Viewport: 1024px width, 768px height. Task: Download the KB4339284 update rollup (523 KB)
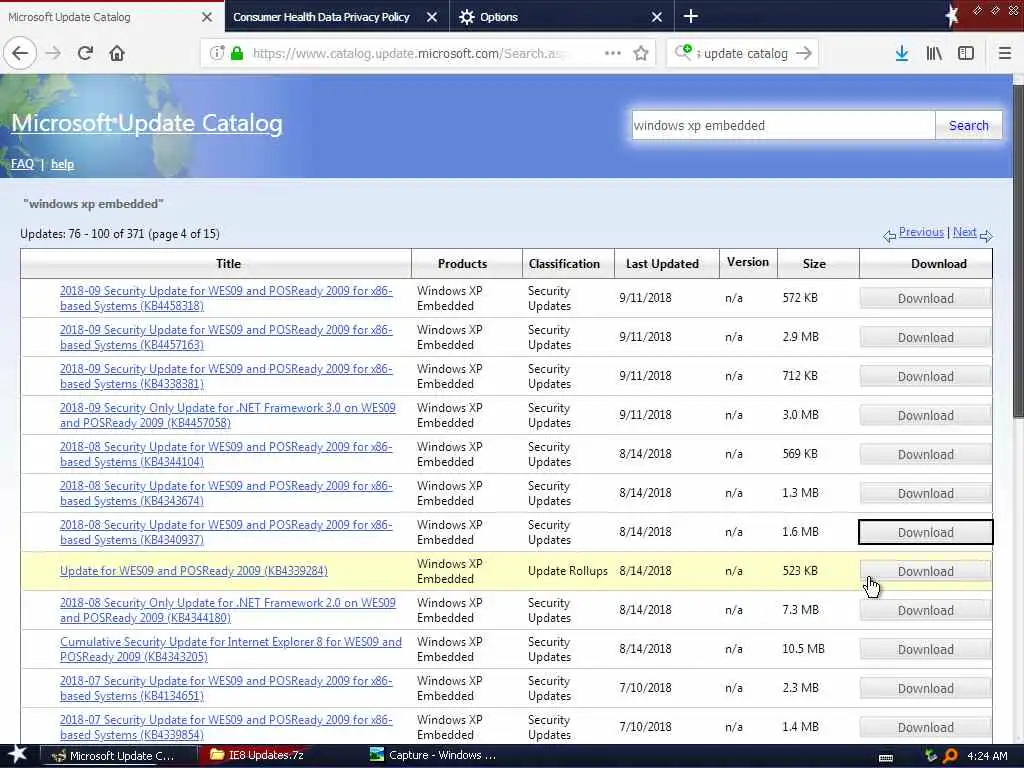(925, 571)
